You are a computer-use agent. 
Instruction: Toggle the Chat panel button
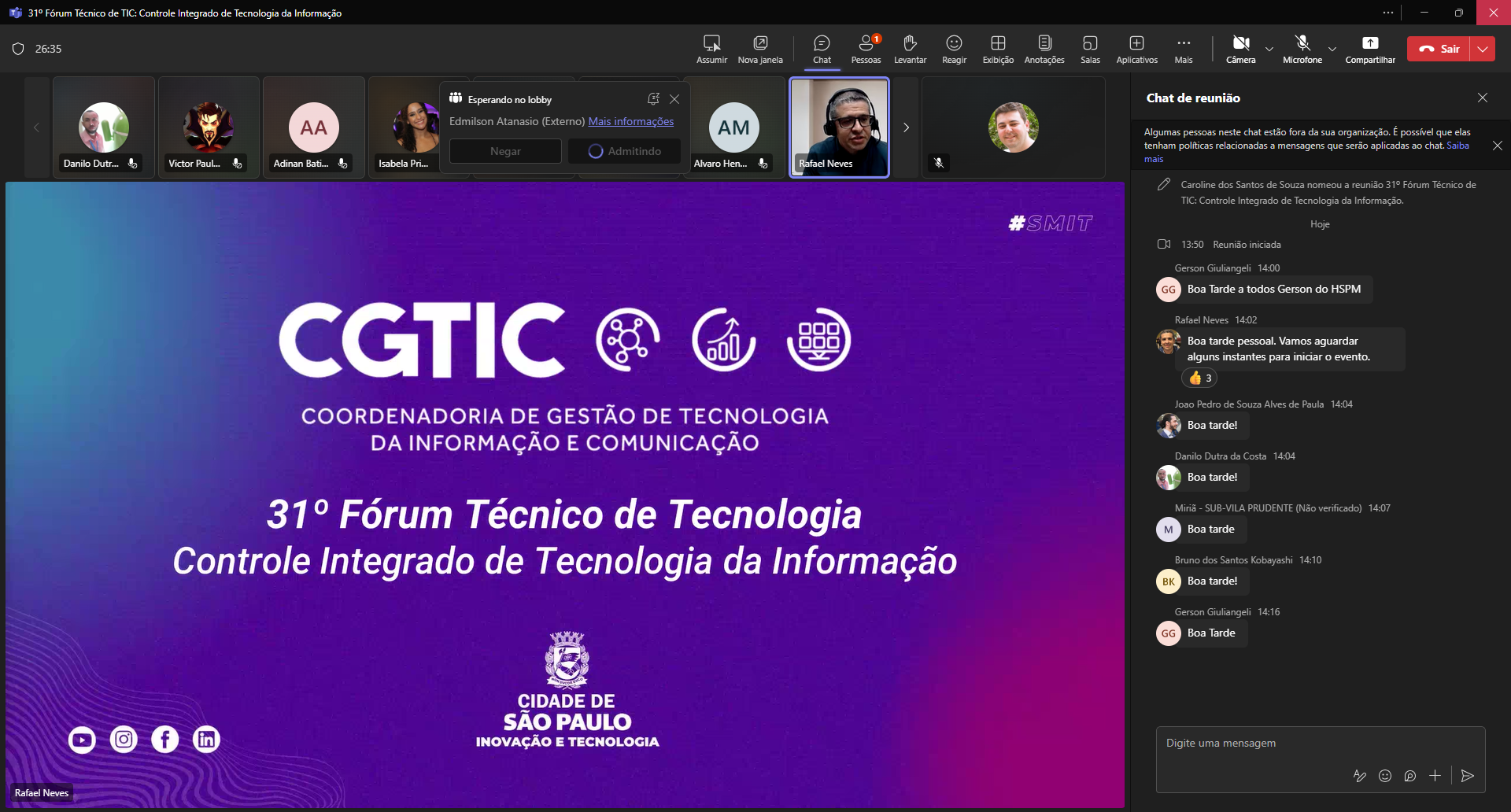tap(822, 49)
